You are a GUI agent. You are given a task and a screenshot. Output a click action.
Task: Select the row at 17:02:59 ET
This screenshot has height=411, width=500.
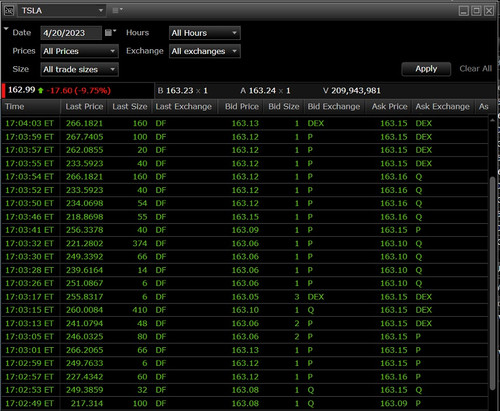245,363
